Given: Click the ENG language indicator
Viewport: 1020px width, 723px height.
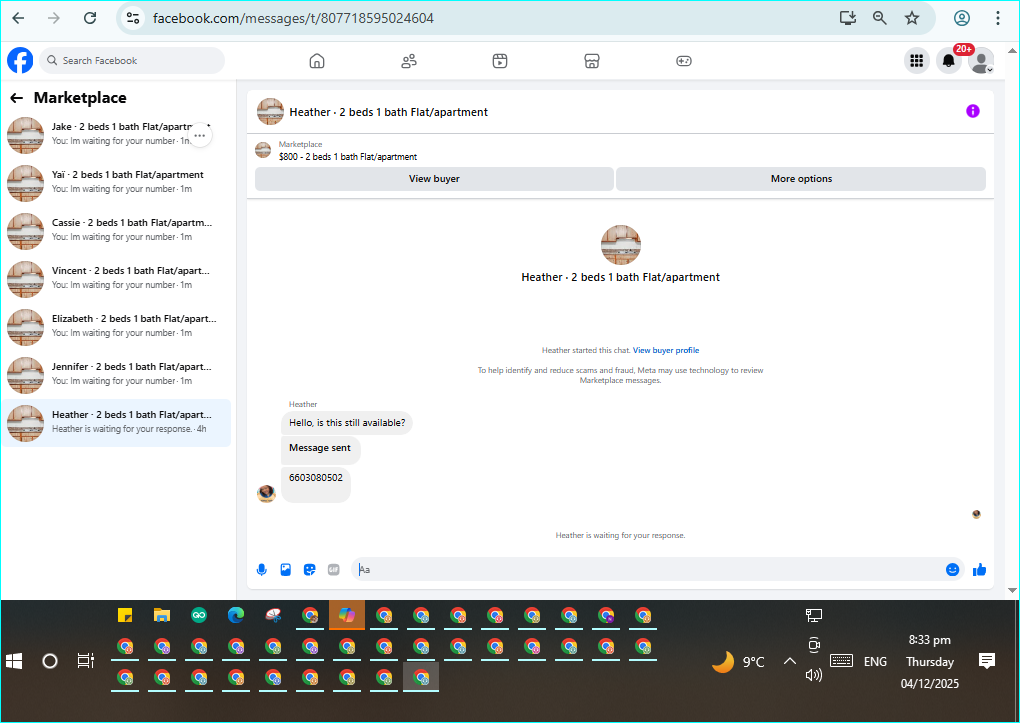Looking at the screenshot, I should 875,662.
